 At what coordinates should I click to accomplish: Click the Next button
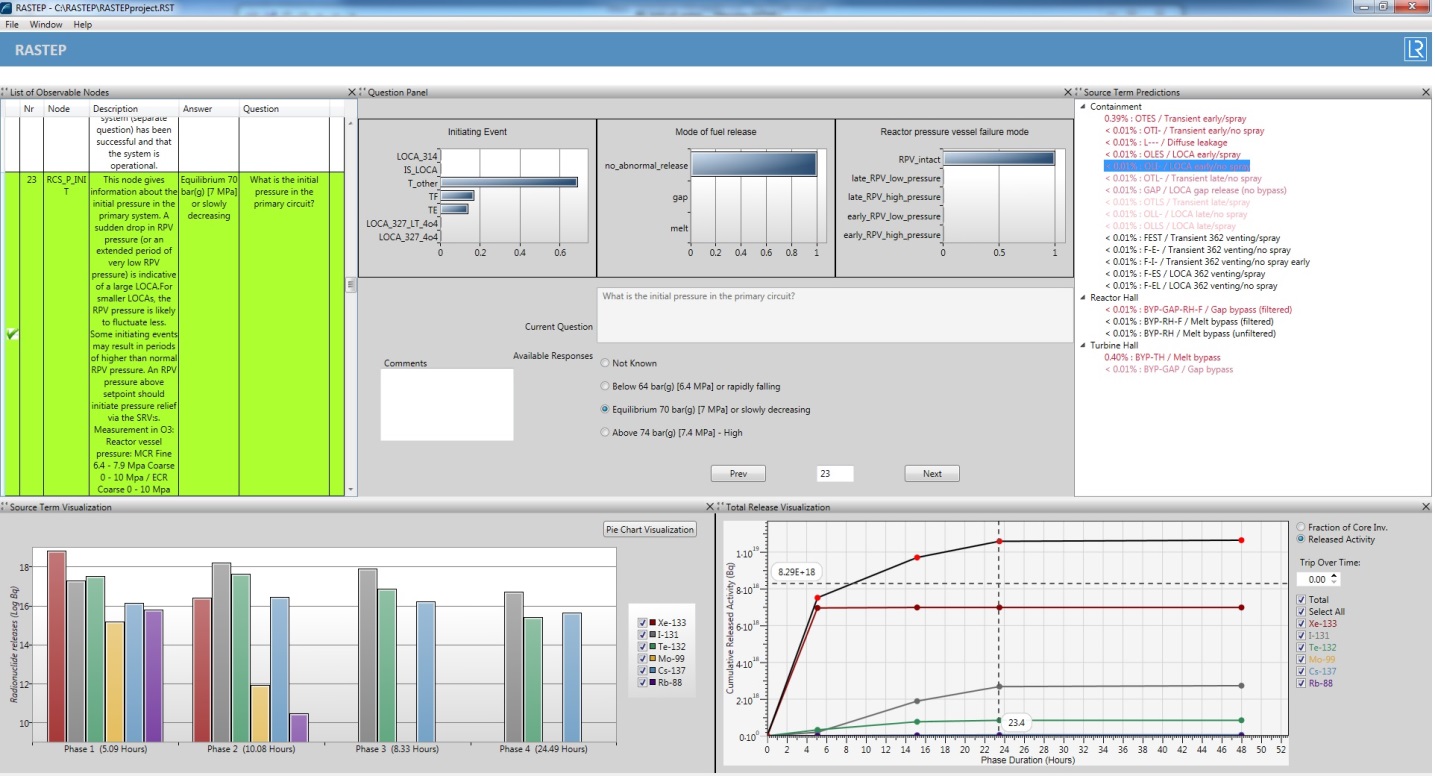932,474
